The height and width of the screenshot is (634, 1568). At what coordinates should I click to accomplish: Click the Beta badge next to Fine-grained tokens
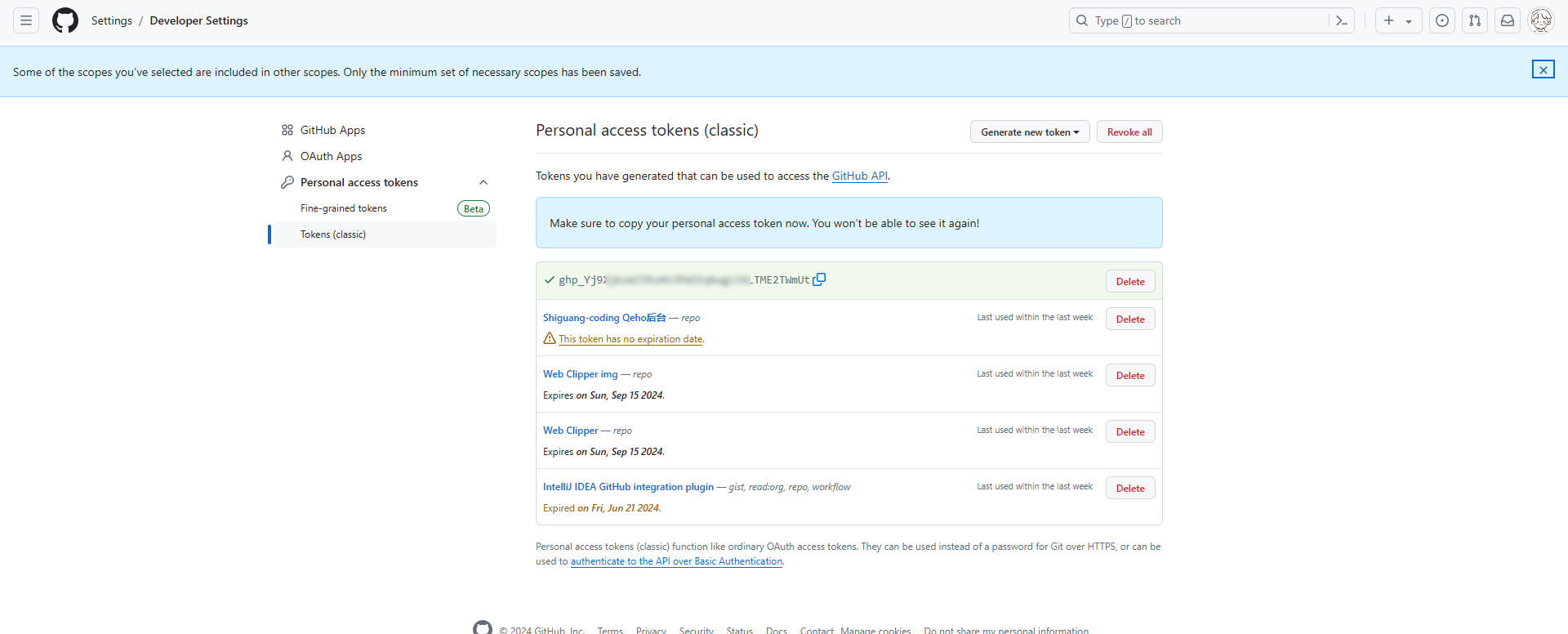tap(474, 208)
